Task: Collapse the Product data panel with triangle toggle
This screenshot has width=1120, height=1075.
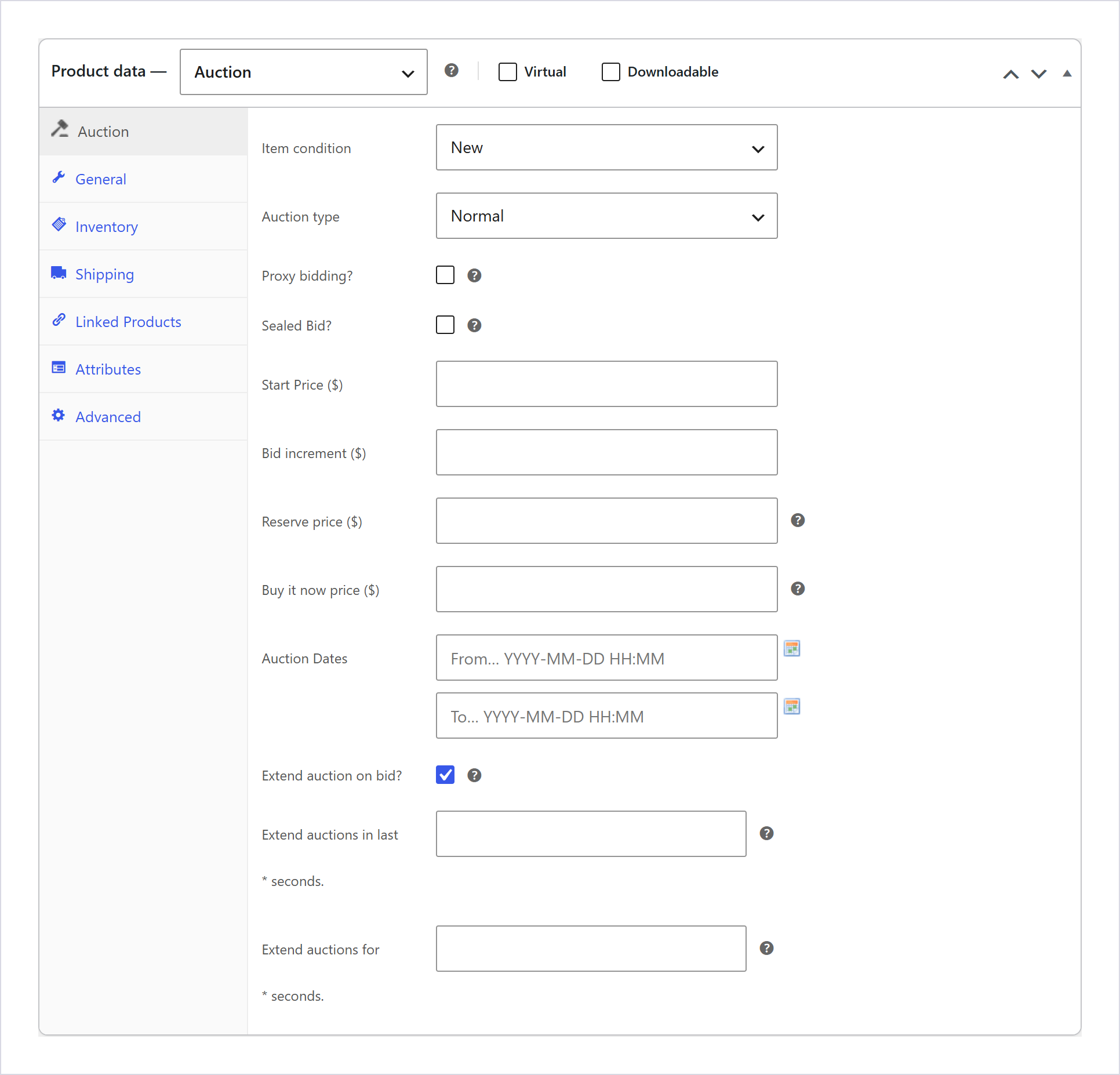Action: pyautogui.click(x=1067, y=74)
